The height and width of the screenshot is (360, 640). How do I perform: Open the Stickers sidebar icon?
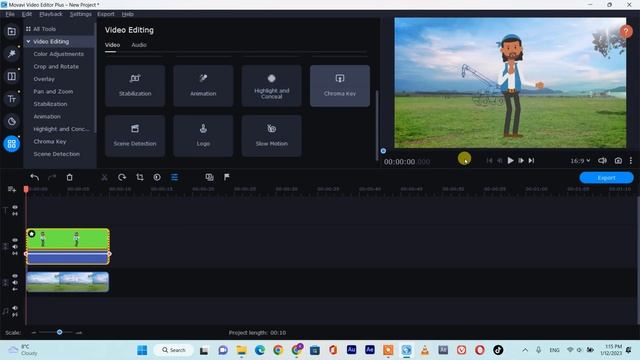(x=11, y=121)
